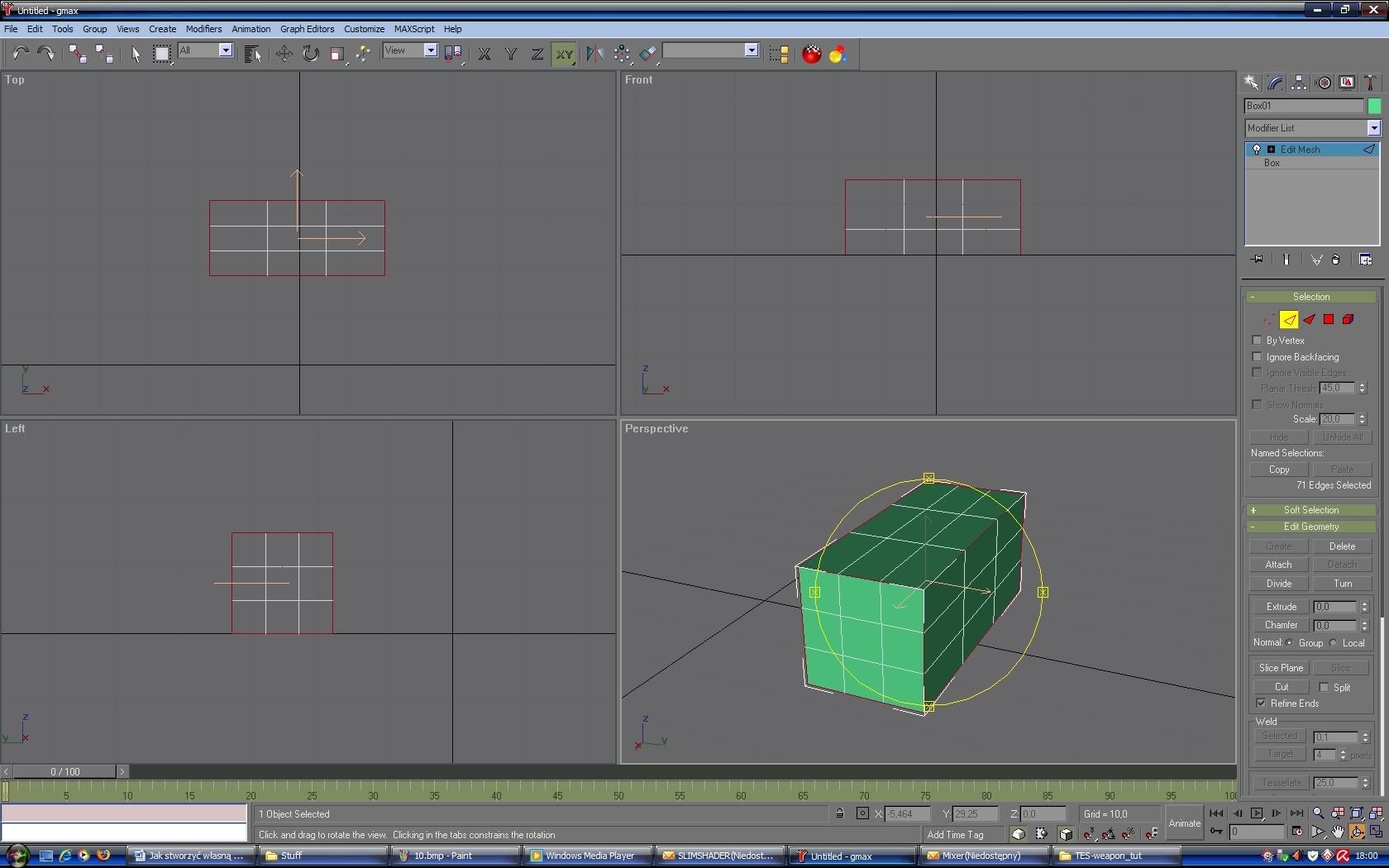Activate the Unlink Selection tool

pos(104,54)
